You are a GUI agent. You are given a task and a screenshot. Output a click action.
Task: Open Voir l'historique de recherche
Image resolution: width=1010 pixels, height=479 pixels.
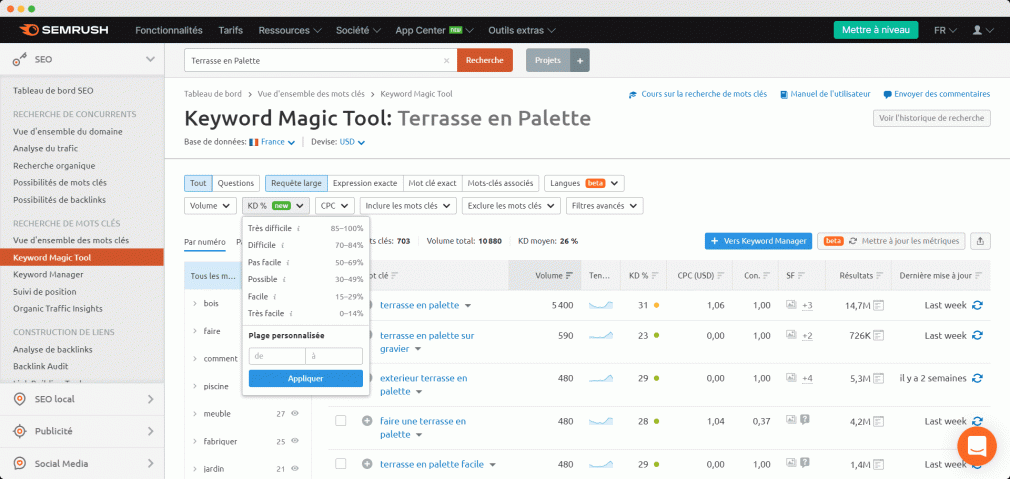coord(931,118)
